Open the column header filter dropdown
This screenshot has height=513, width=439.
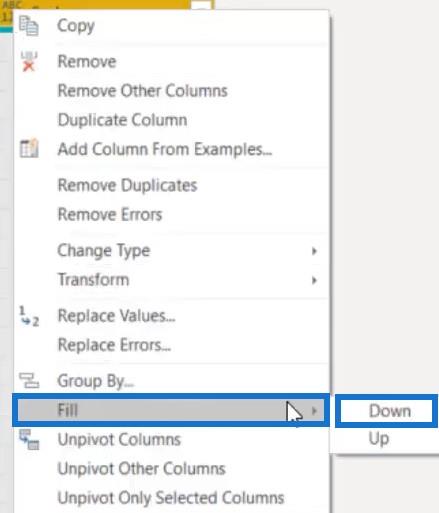click(x=202, y=5)
